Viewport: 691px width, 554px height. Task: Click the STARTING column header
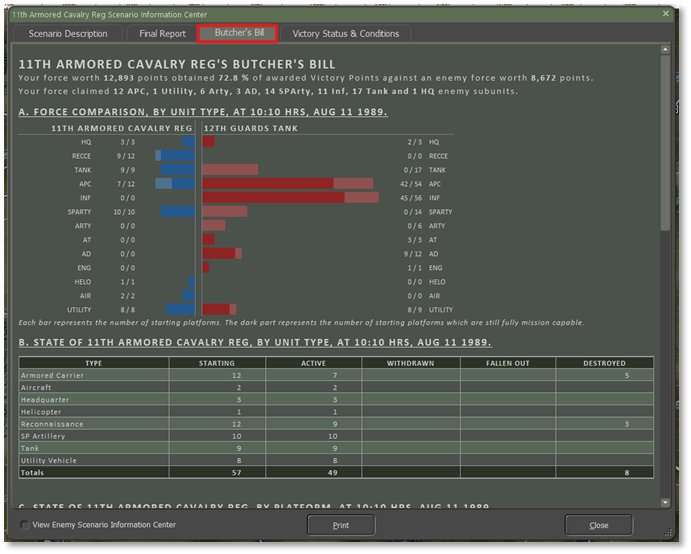coord(217,363)
